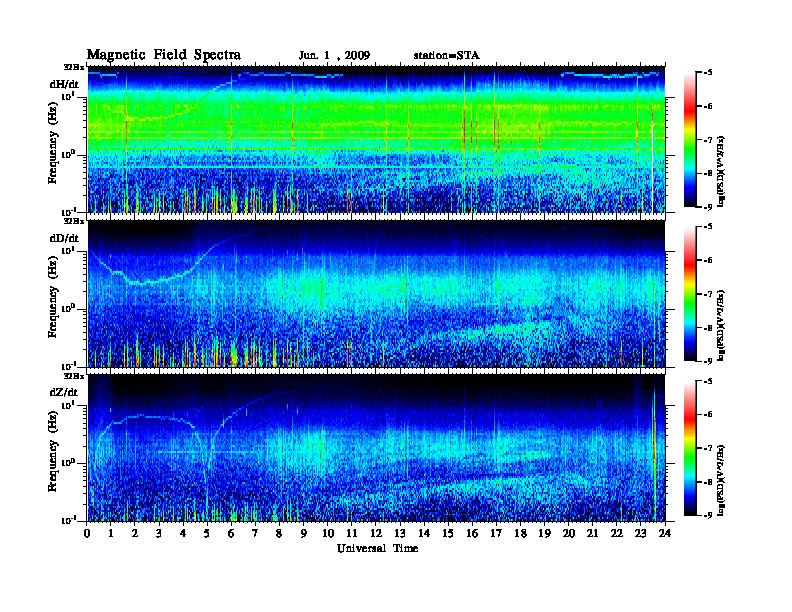
Task: Select the "22" Universal Time tick
Action: tap(617, 534)
